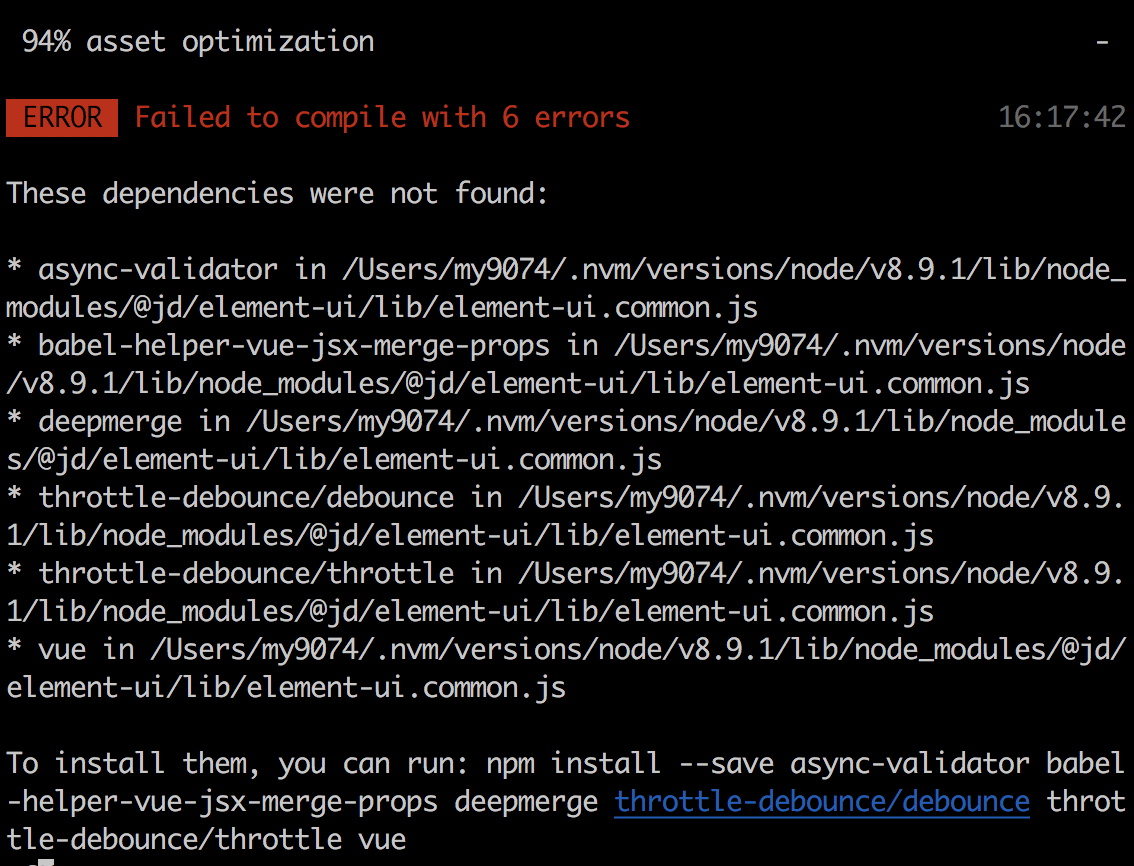Click the 16:17:42 timestamp

(x=1062, y=117)
